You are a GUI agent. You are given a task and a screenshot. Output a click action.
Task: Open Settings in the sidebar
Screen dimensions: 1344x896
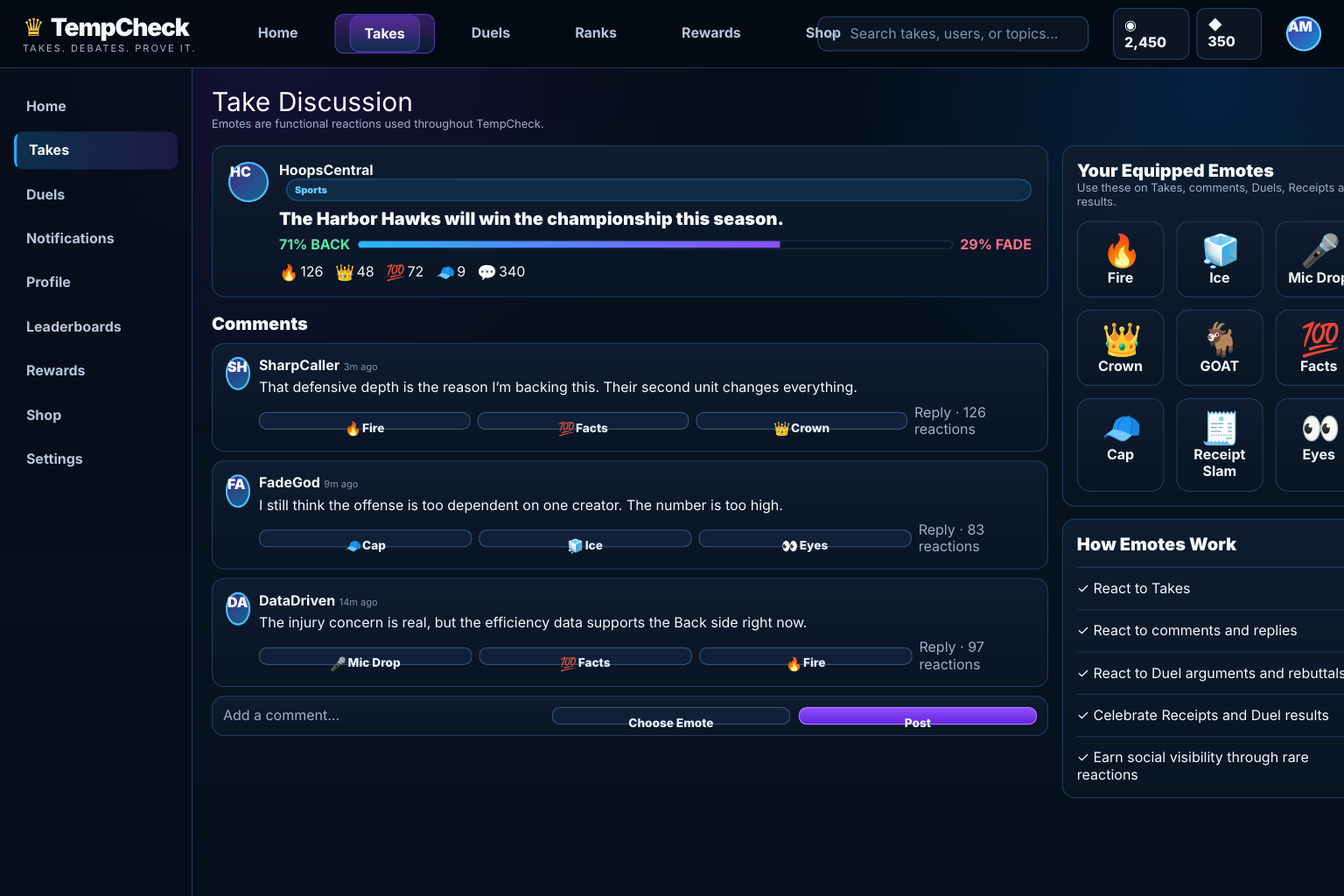pos(54,458)
